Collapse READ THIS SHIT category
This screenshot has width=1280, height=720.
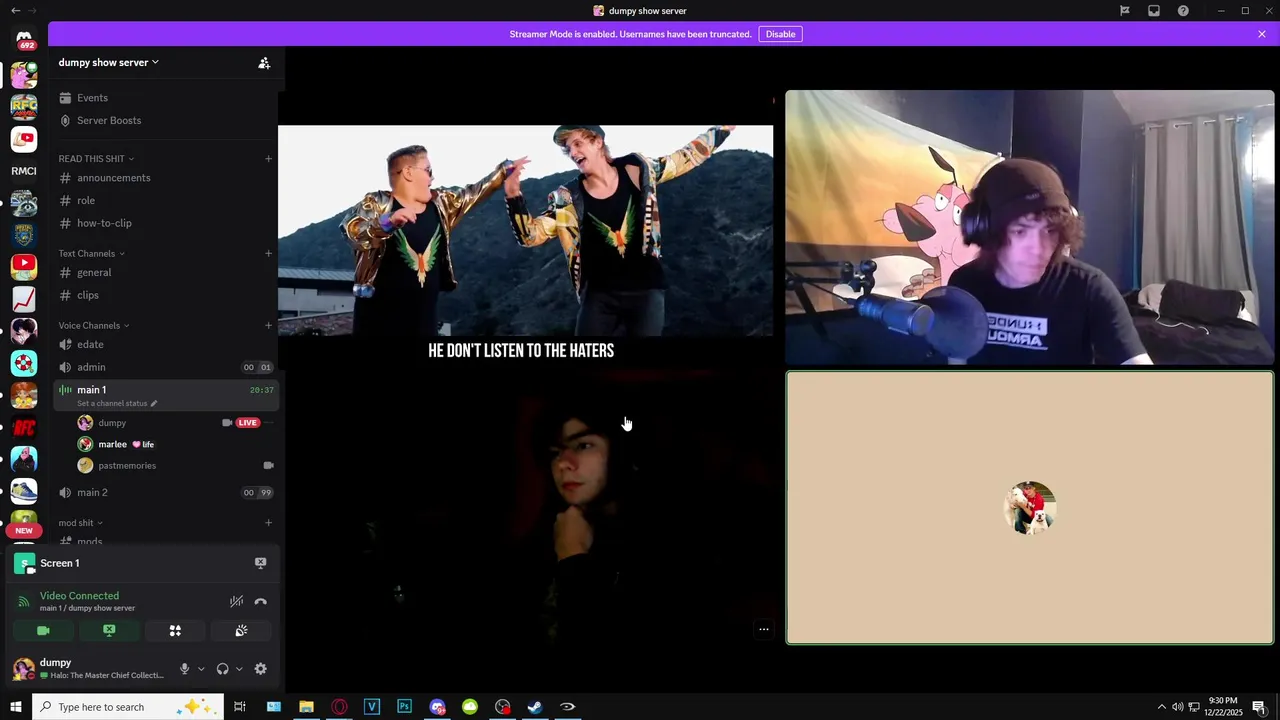(x=96, y=159)
